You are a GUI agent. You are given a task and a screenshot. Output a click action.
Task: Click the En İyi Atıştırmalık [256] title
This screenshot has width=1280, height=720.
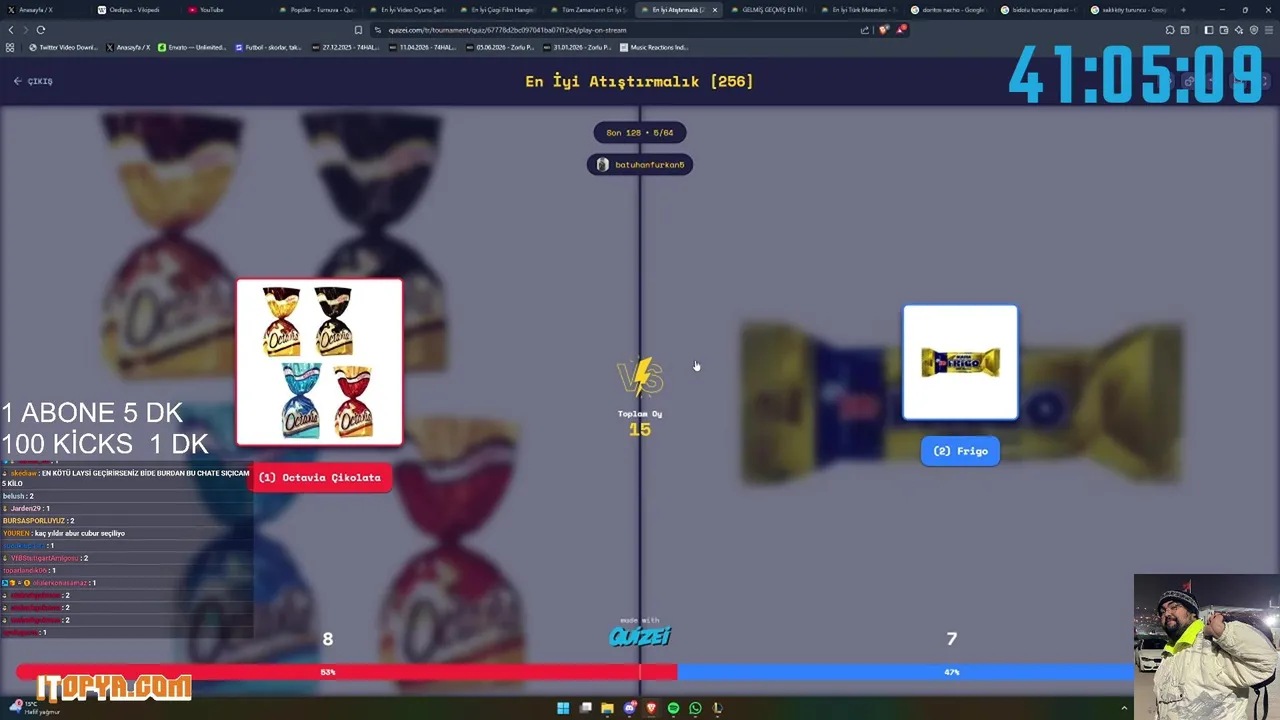tap(639, 81)
